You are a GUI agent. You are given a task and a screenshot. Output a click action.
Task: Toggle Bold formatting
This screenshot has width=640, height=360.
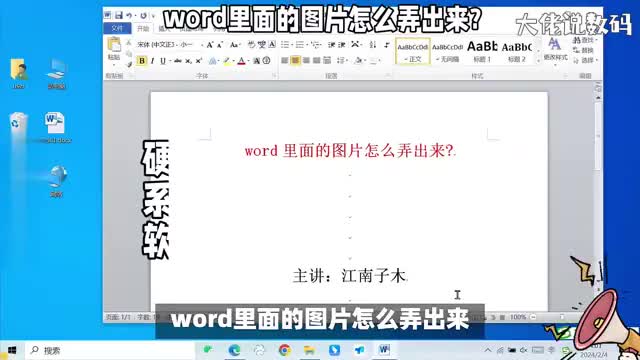pyautogui.click(x=142, y=61)
